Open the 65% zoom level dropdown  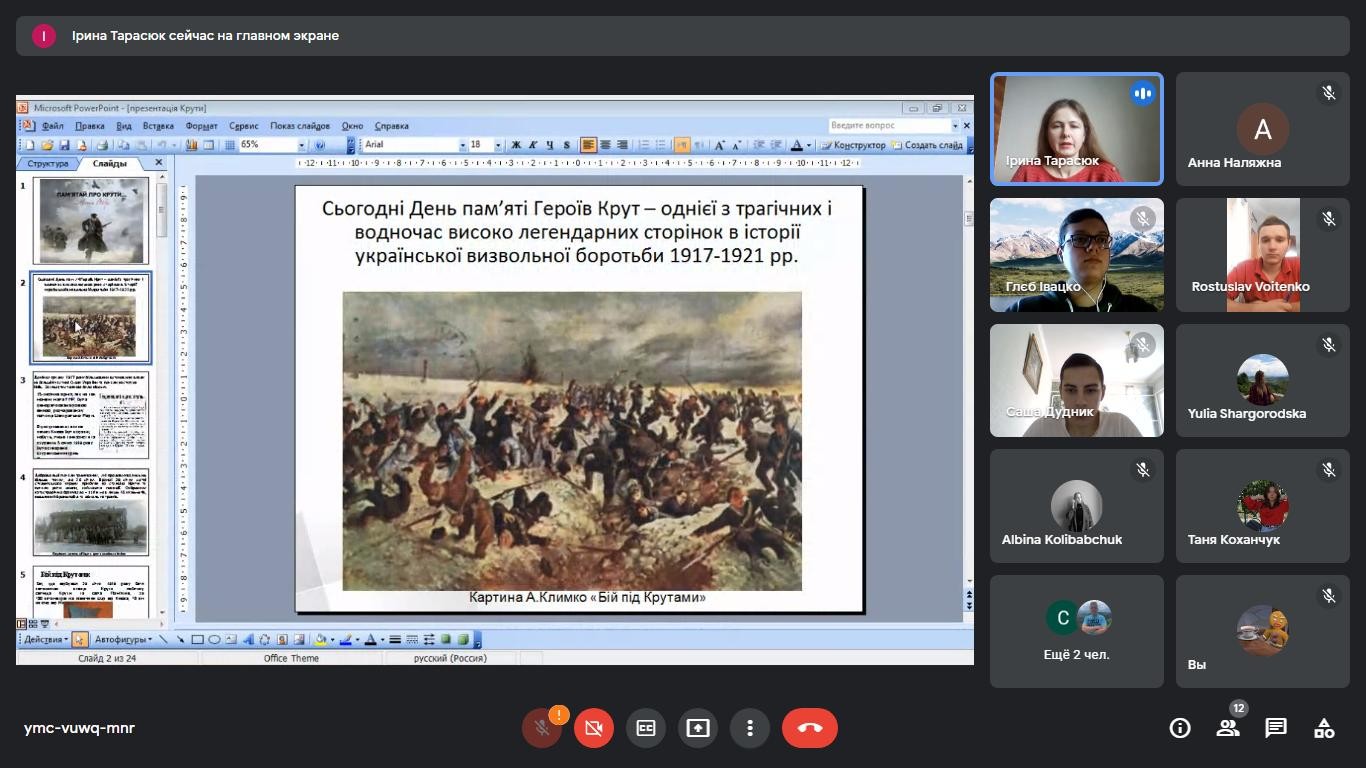click(x=301, y=145)
